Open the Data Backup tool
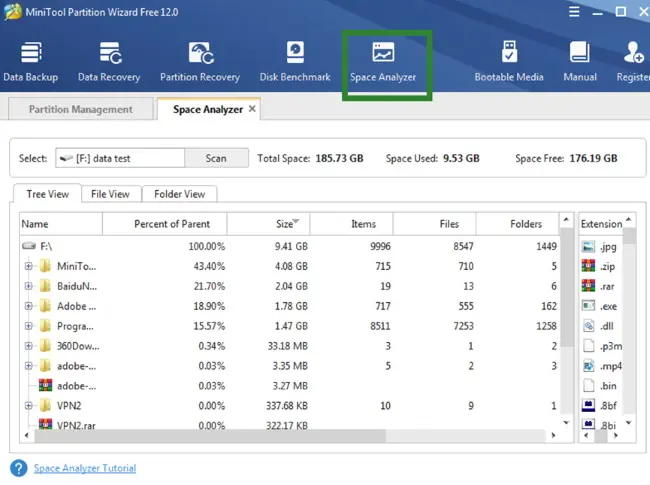The image size is (650, 485). 31,61
